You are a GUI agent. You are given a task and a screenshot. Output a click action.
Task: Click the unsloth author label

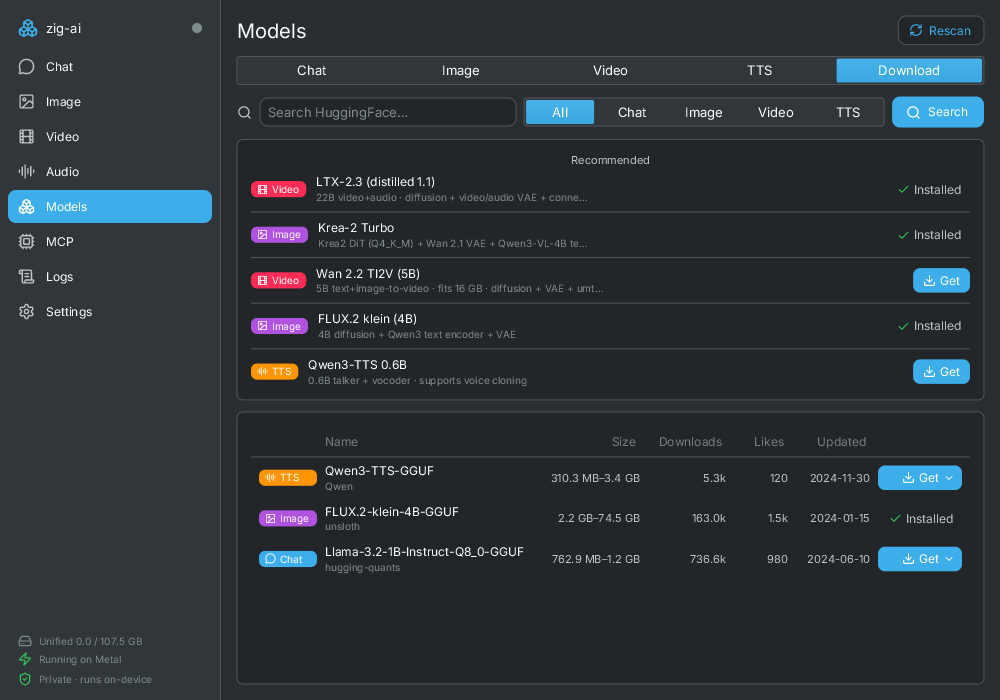tap(342, 527)
